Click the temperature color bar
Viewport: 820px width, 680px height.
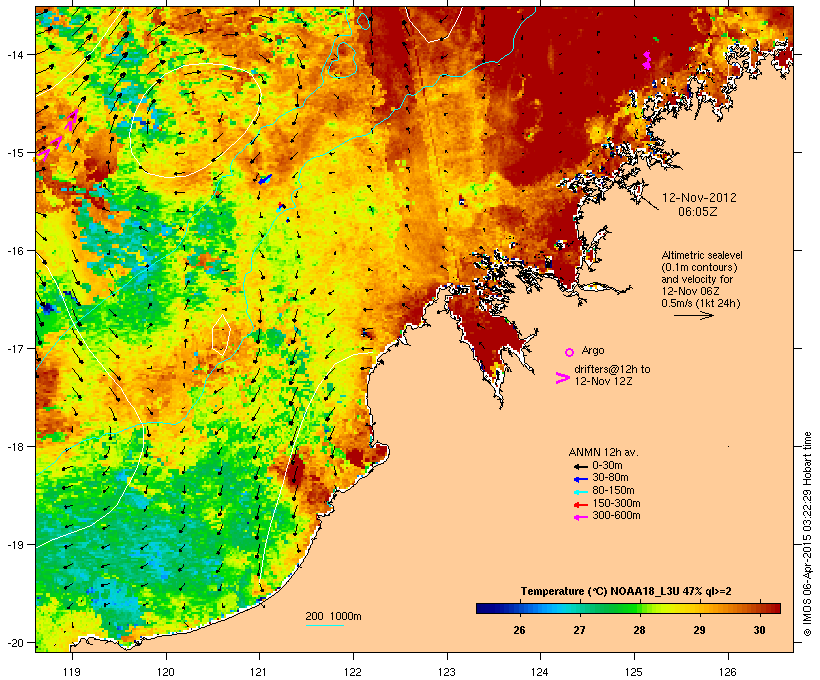628,608
